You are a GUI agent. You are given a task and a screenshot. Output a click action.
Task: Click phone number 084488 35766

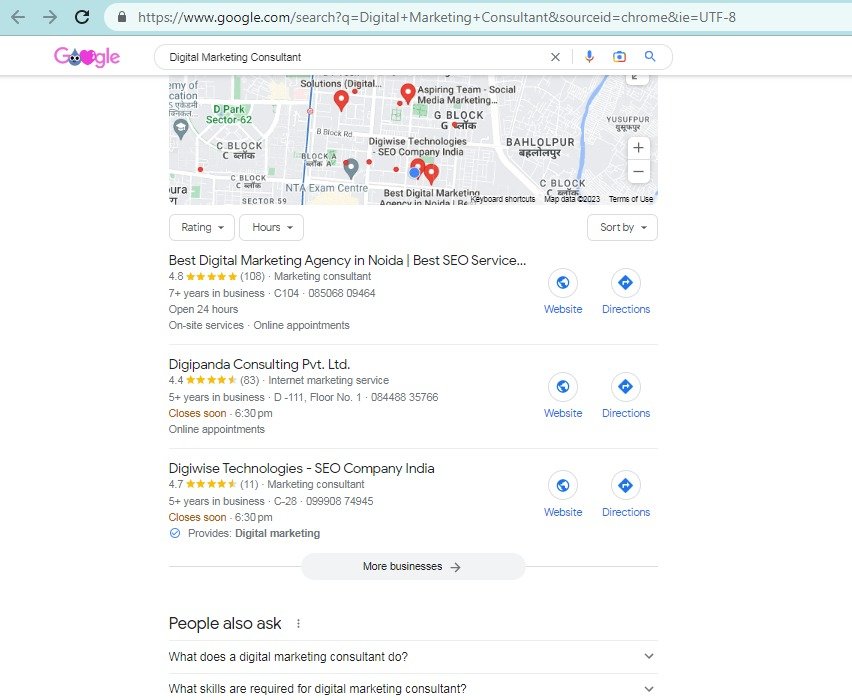point(404,397)
